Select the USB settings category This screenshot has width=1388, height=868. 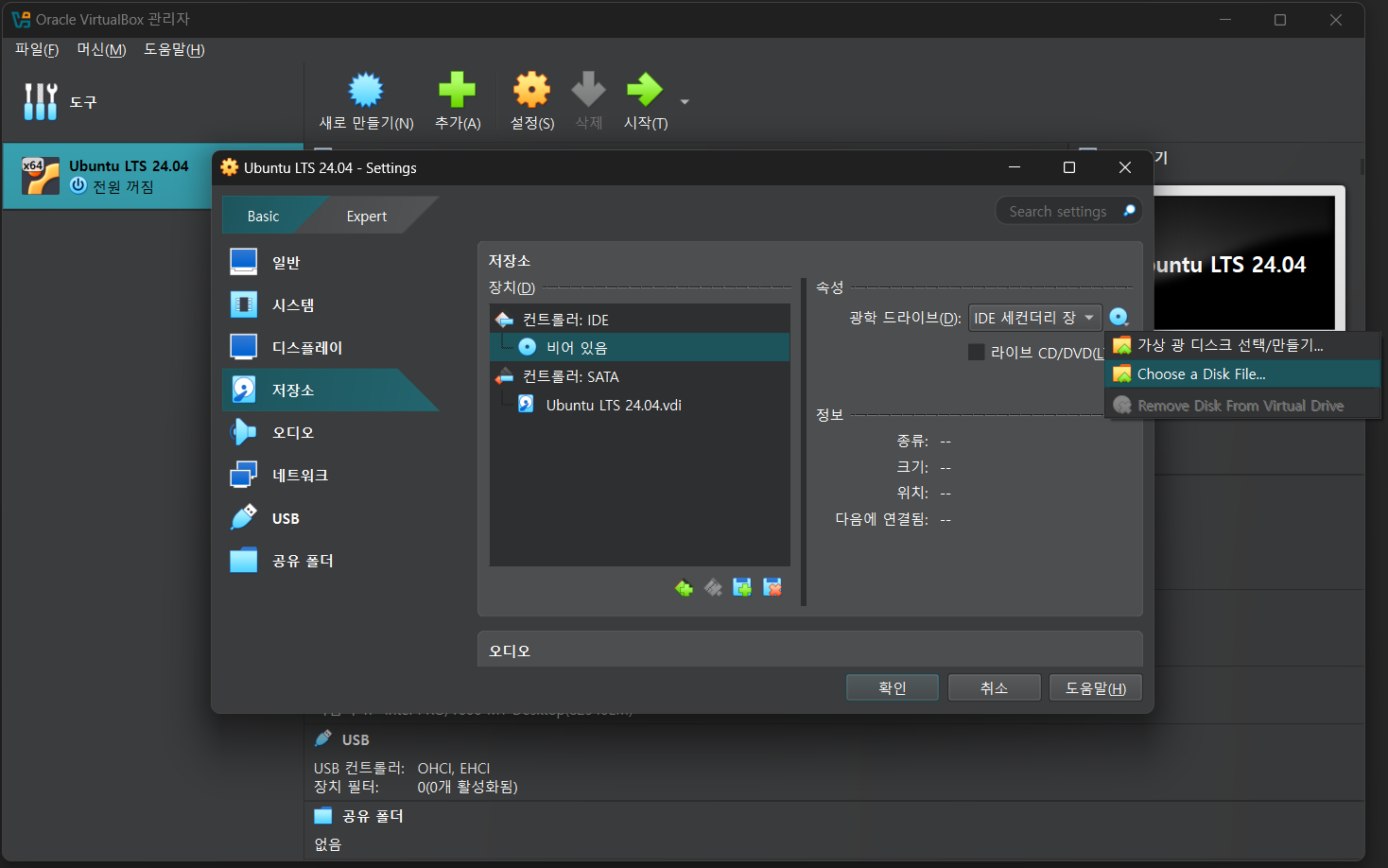(x=330, y=518)
